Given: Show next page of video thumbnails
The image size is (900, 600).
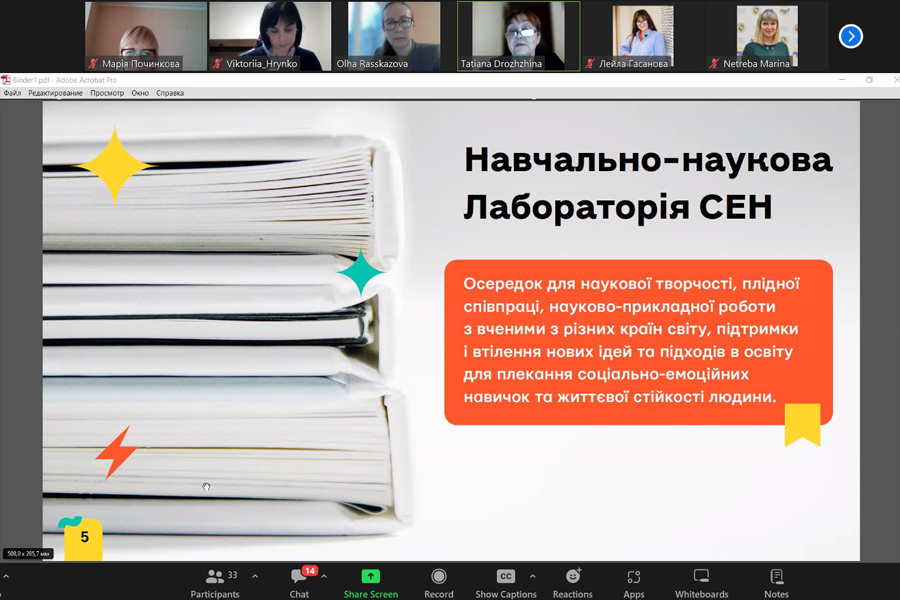Looking at the screenshot, I should (850, 37).
